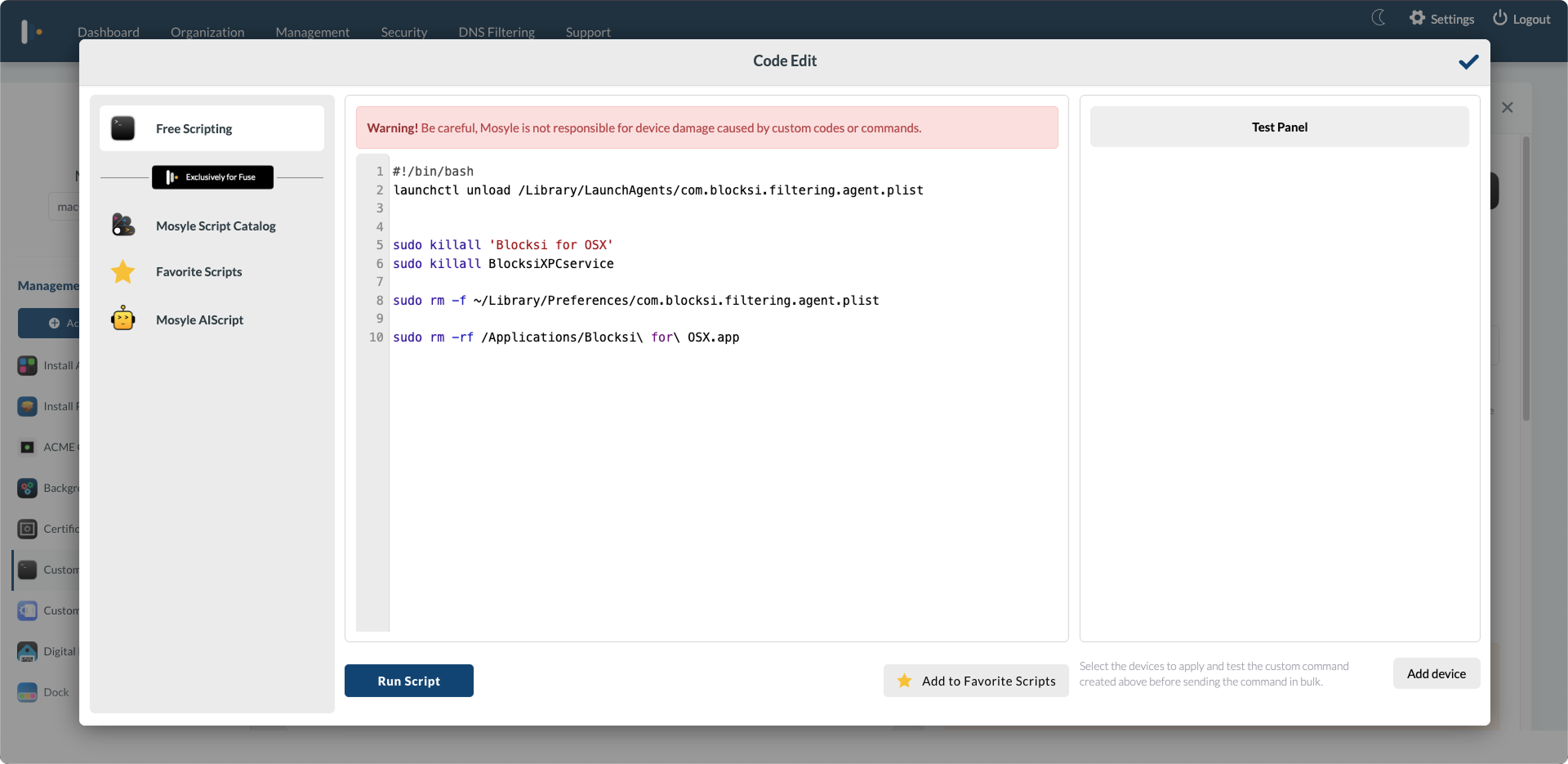Click the Favorite Scripts star icon

pyautogui.click(x=123, y=271)
